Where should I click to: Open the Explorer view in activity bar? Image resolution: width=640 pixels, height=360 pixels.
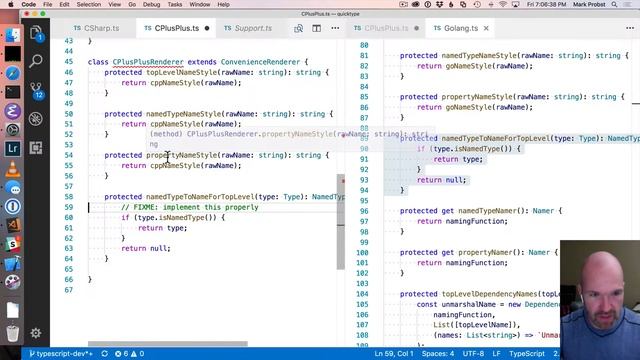pos(36,33)
